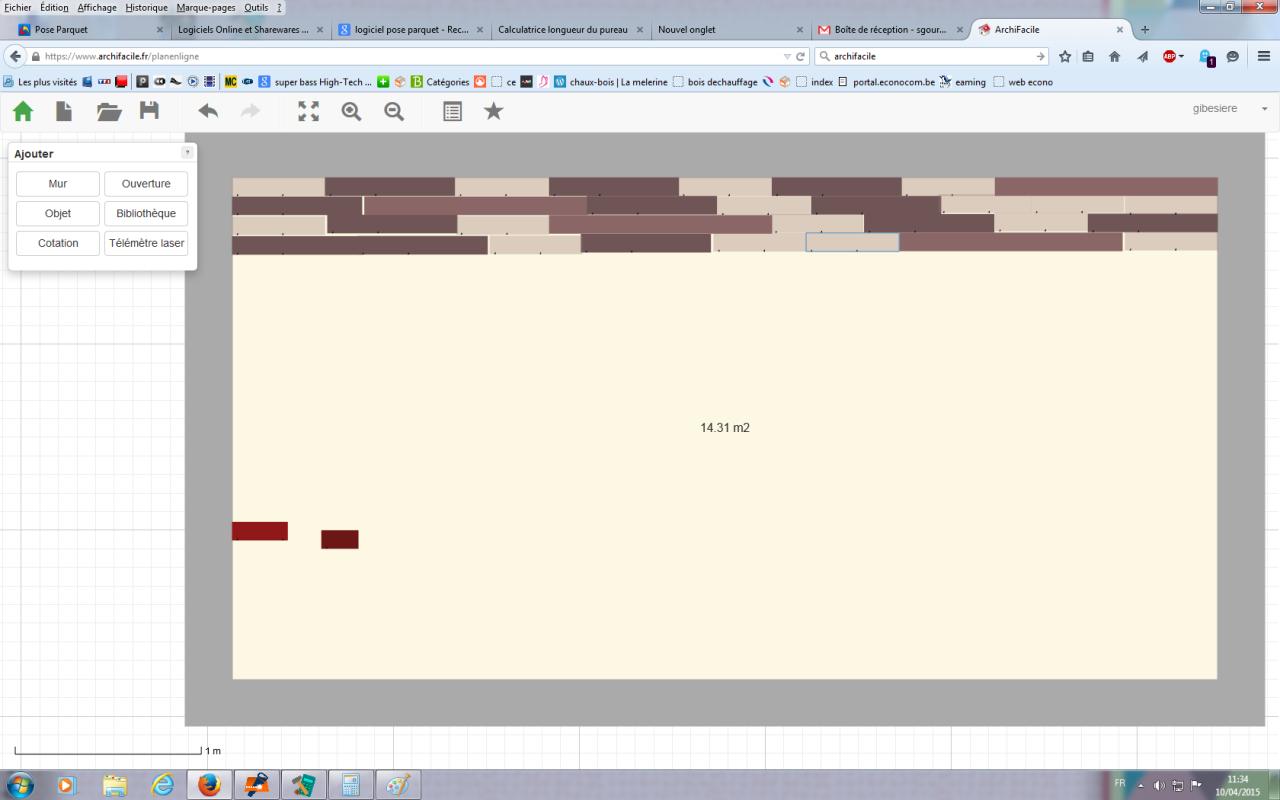Zoom out of the plan
This screenshot has width=1280, height=800.
click(394, 111)
